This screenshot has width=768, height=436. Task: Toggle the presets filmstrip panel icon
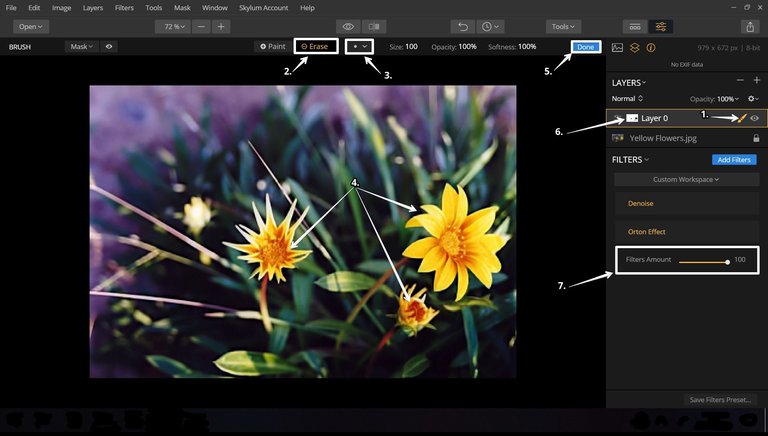click(635, 26)
